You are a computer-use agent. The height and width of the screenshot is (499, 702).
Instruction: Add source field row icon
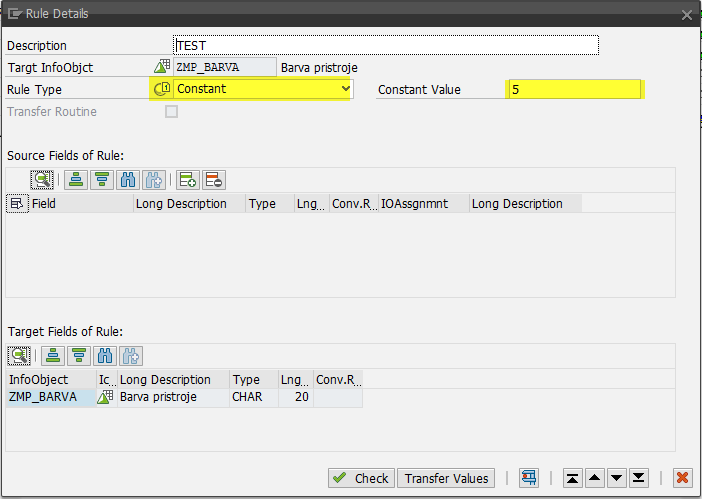(x=188, y=180)
